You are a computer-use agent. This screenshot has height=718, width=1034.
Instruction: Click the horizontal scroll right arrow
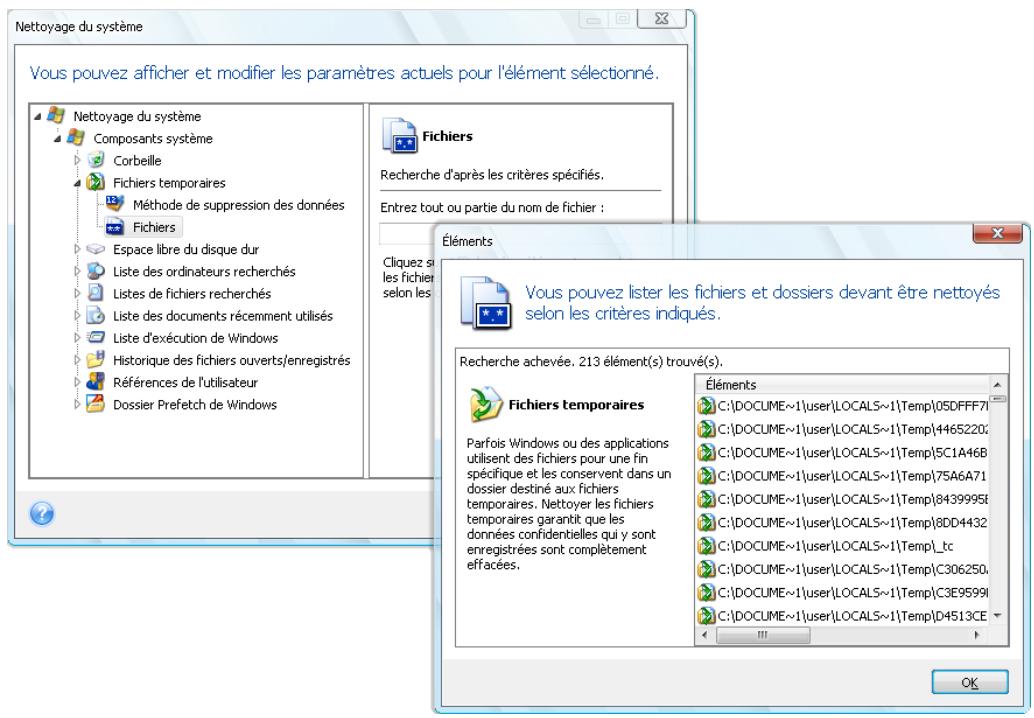(977, 635)
